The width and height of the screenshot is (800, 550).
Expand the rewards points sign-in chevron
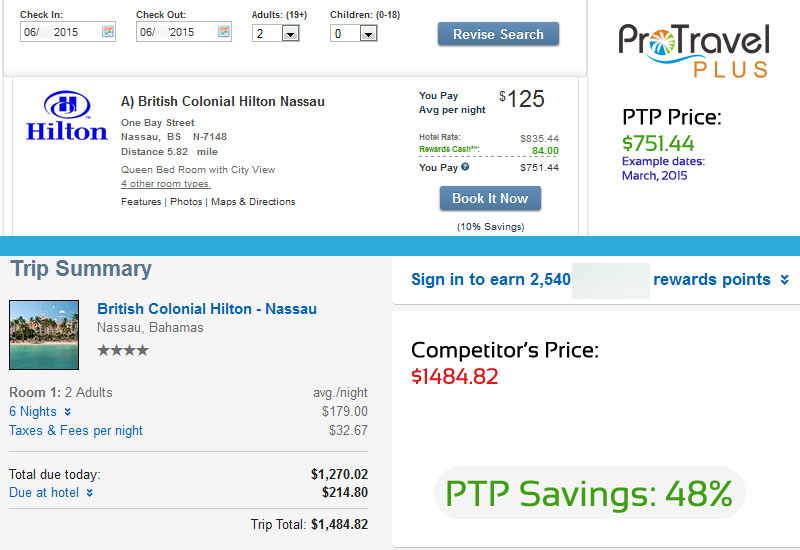click(785, 280)
